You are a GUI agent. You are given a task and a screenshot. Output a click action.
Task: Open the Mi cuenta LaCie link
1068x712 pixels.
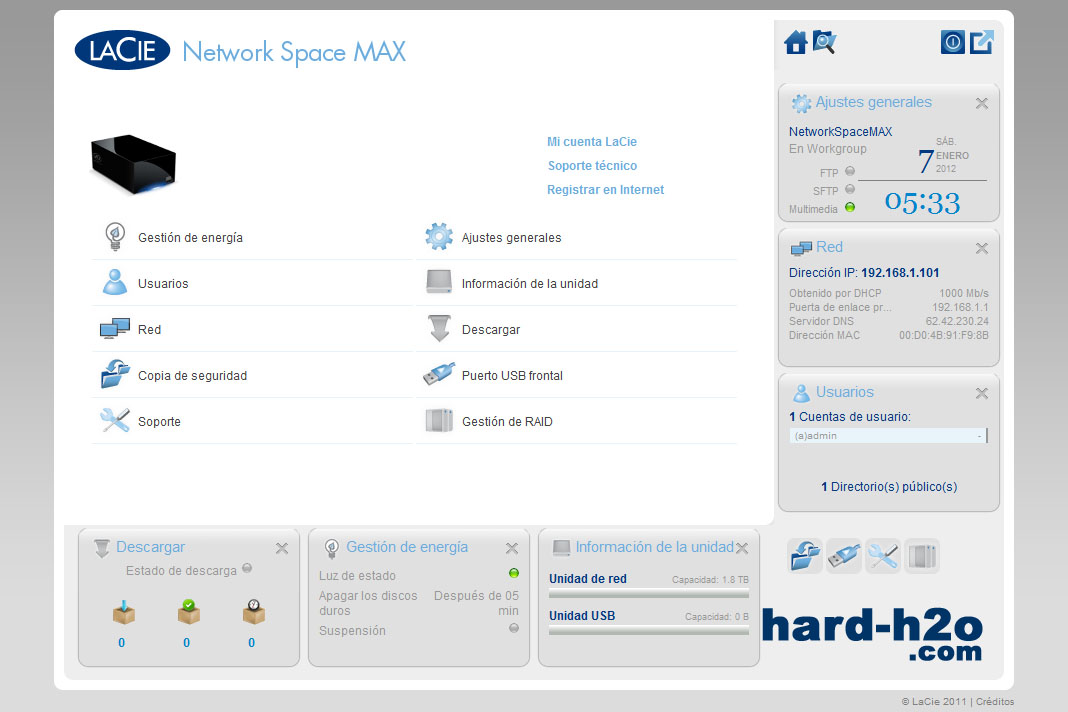pyautogui.click(x=592, y=142)
